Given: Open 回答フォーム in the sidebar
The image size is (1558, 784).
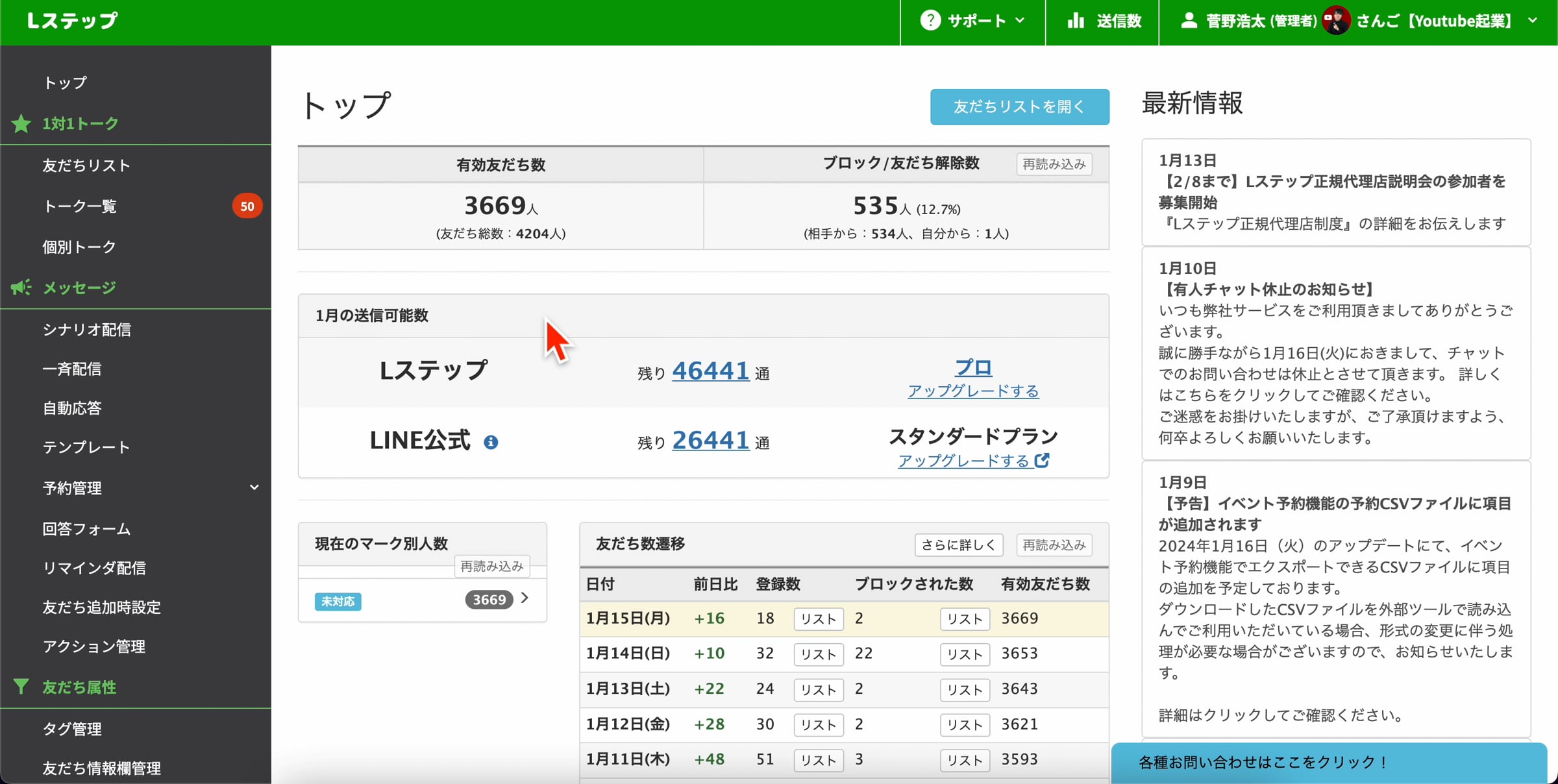Looking at the screenshot, I should (x=86, y=529).
